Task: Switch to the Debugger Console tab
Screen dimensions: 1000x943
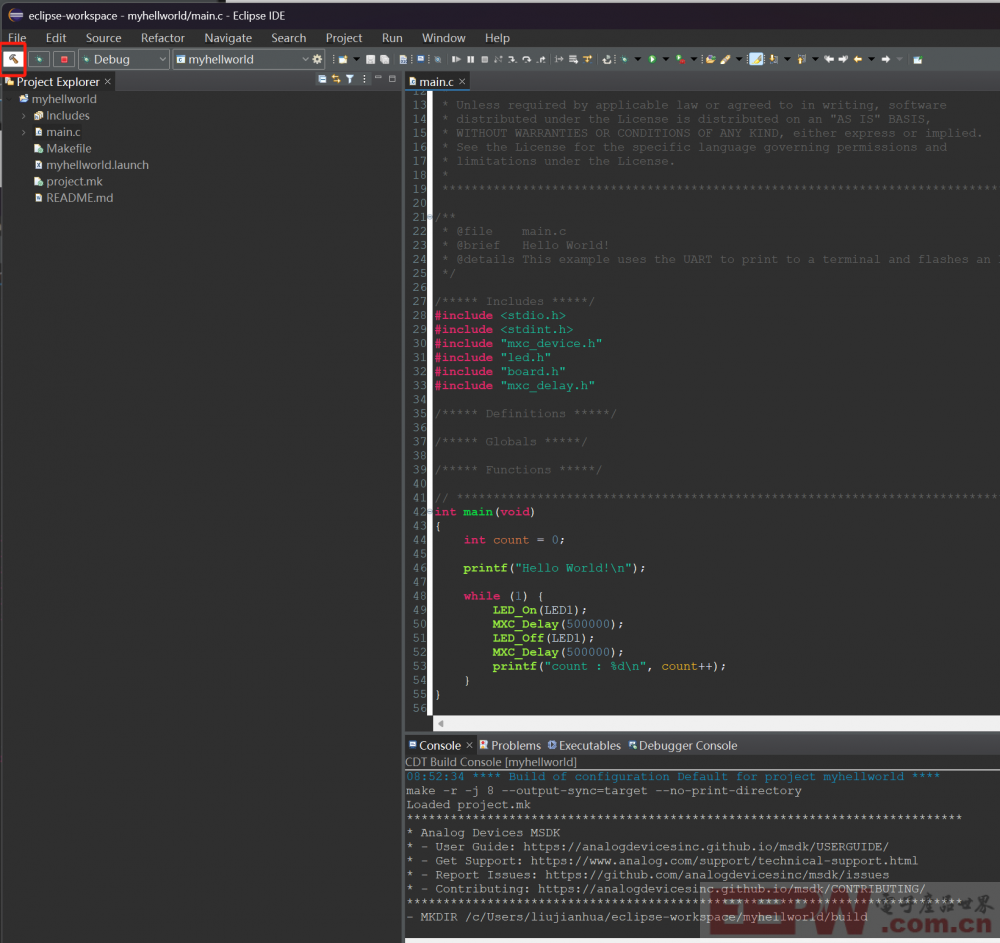Action: 683,745
